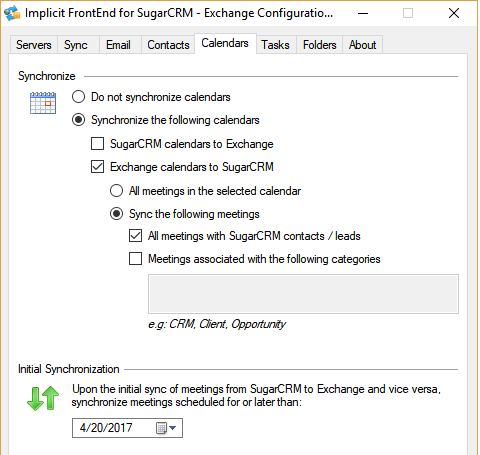The image size is (480, 455).
Task: Click the categories text box
Action: pos(303,294)
